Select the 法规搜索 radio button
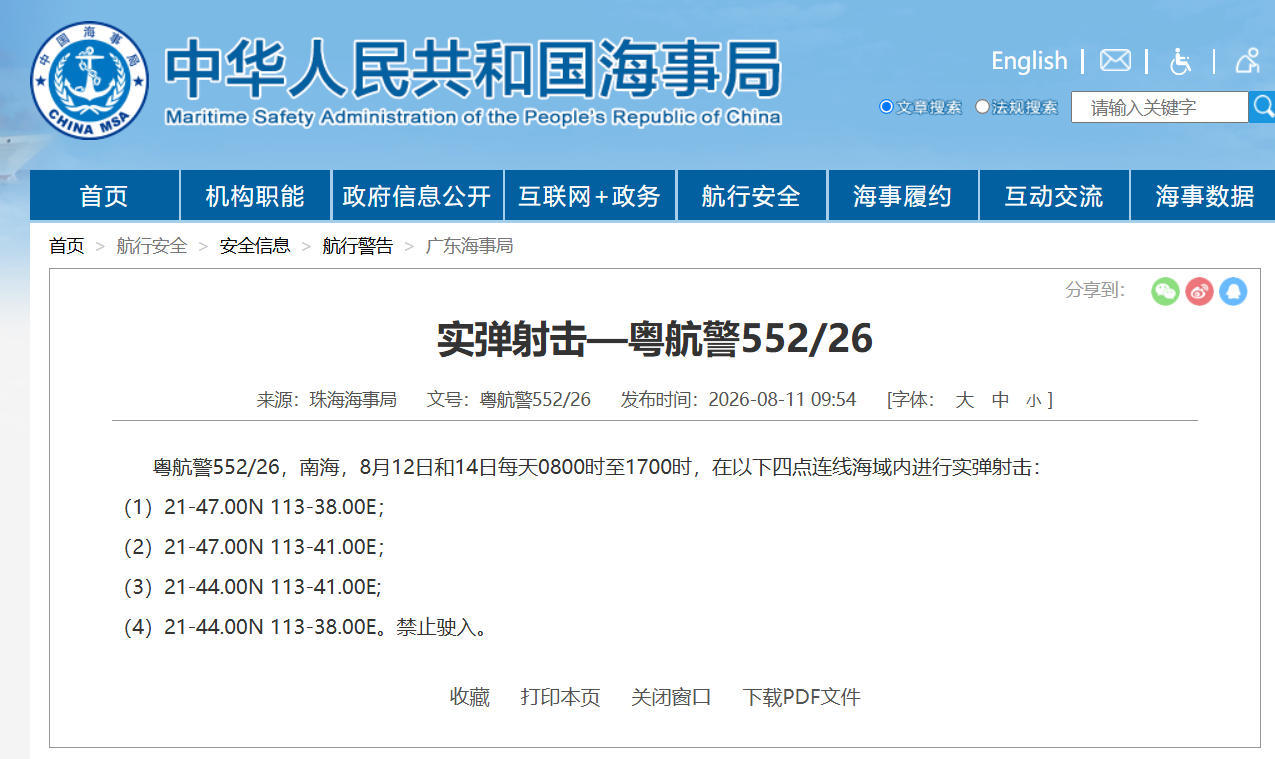This screenshot has height=759, width=1275. tap(982, 107)
